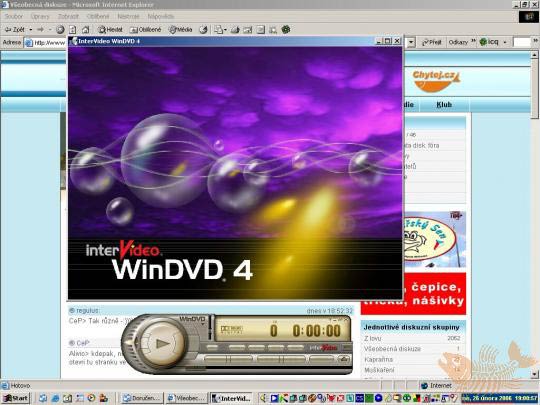Stop page loading in IE toolbar
The width and height of the screenshot is (540, 405).
(x=60, y=30)
